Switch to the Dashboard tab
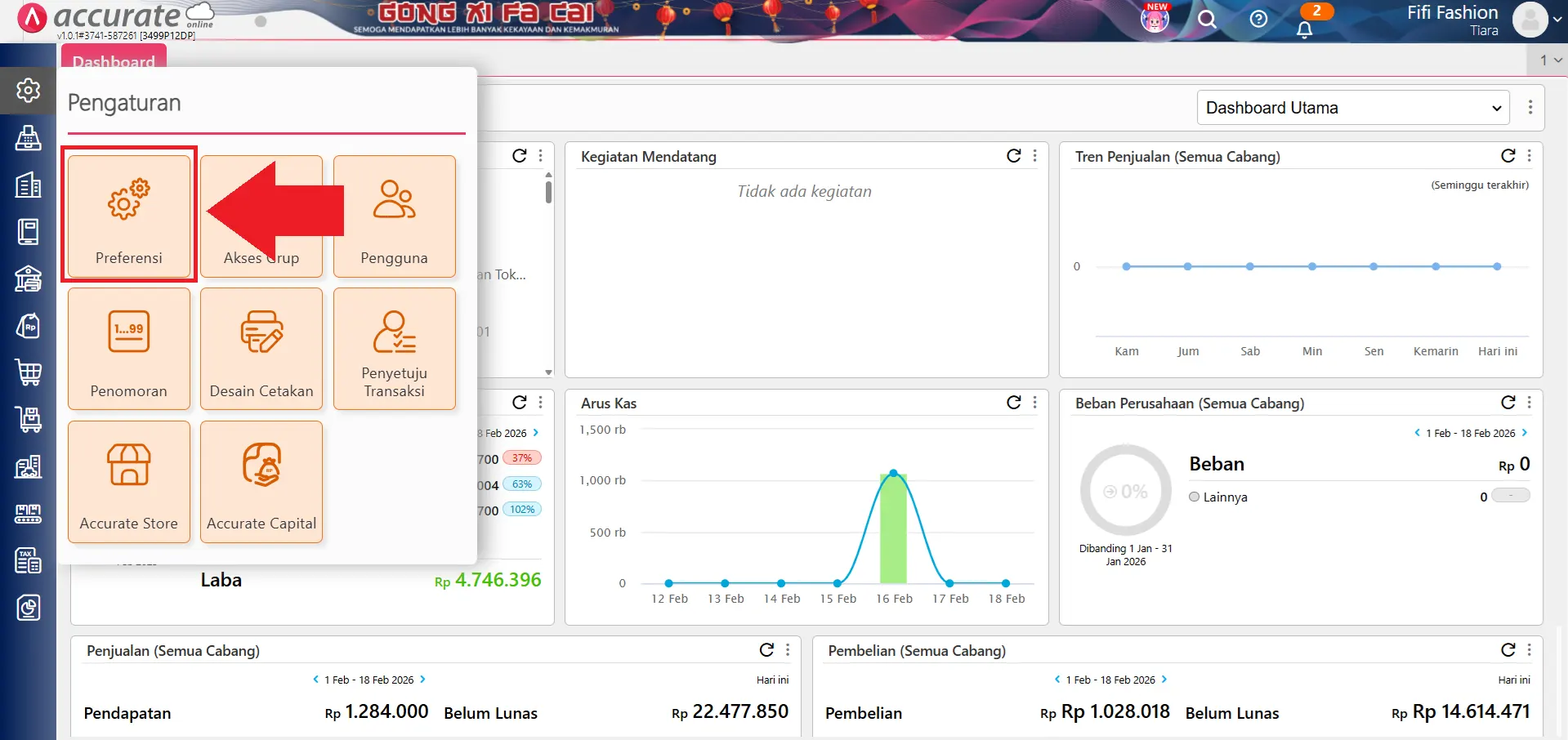Image resolution: width=1568 pixels, height=740 pixels. click(114, 60)
